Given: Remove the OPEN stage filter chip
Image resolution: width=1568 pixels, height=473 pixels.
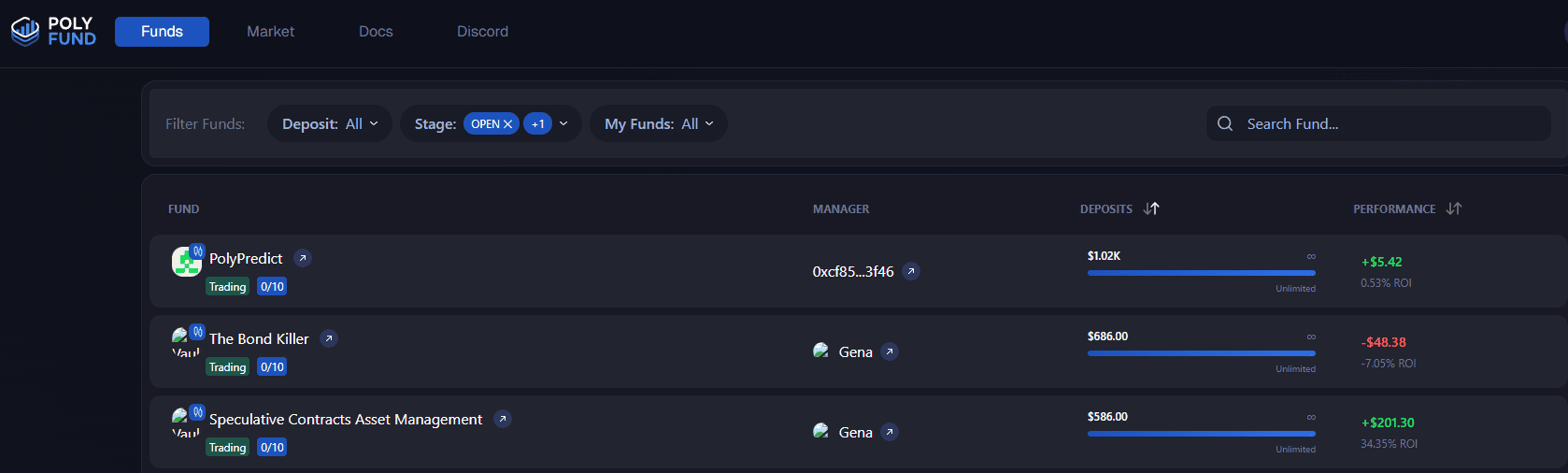Looking at the screenshot, I should [508, 123].
